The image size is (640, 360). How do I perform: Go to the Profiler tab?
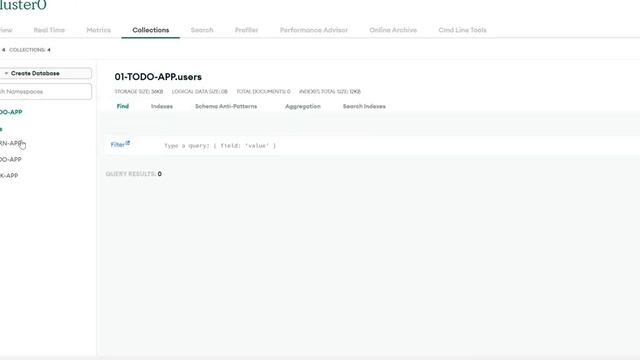click(x=246, y=30)
